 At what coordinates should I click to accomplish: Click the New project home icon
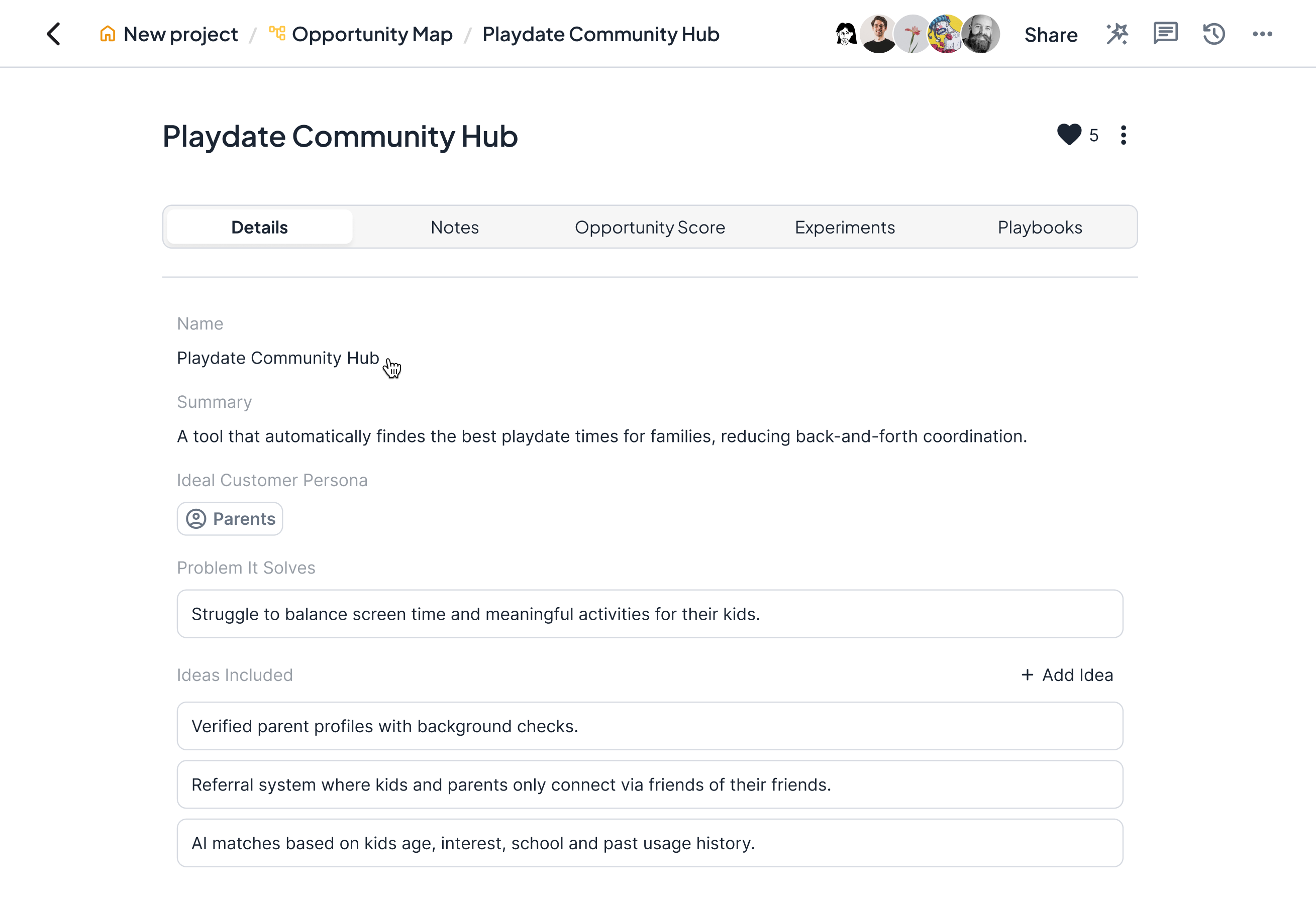pyautogui.click(x=107, y=34)
